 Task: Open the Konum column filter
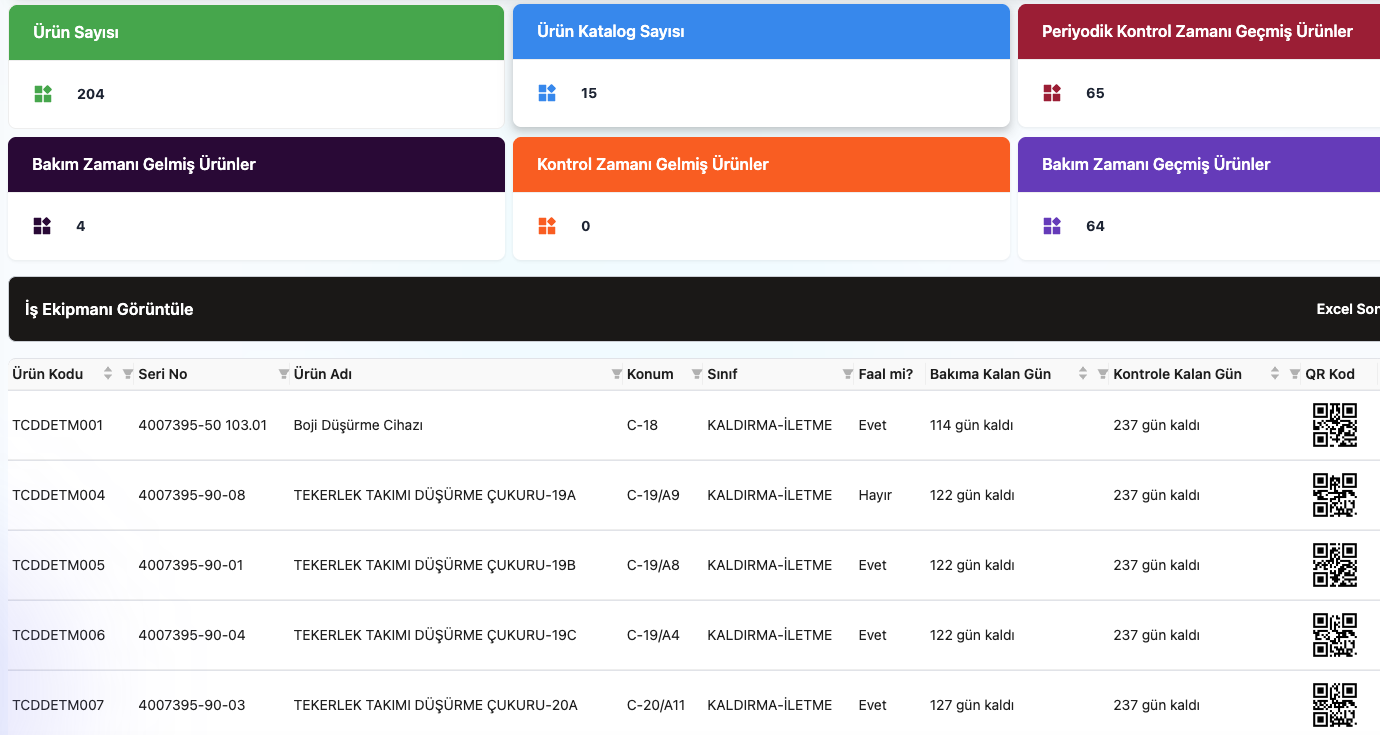(x=697, y=374)
